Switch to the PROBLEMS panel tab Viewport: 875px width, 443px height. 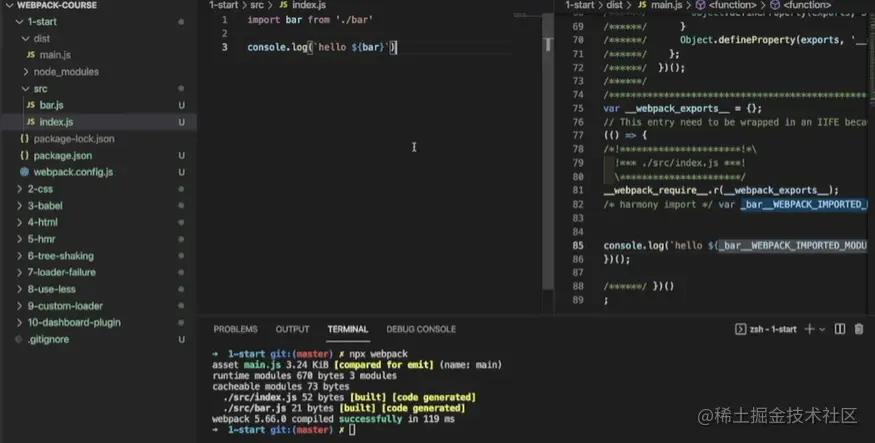click(x=235, y=329)
